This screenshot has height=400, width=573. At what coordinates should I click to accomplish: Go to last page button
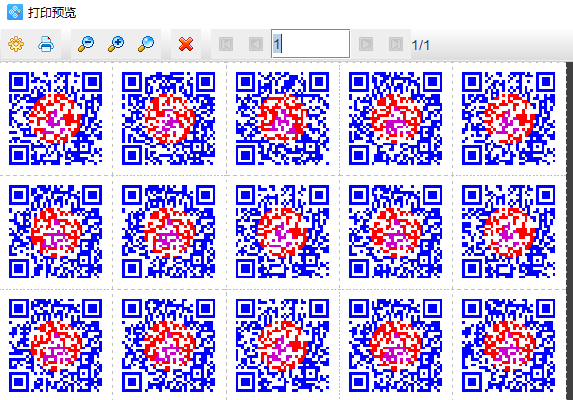[396, 44]
